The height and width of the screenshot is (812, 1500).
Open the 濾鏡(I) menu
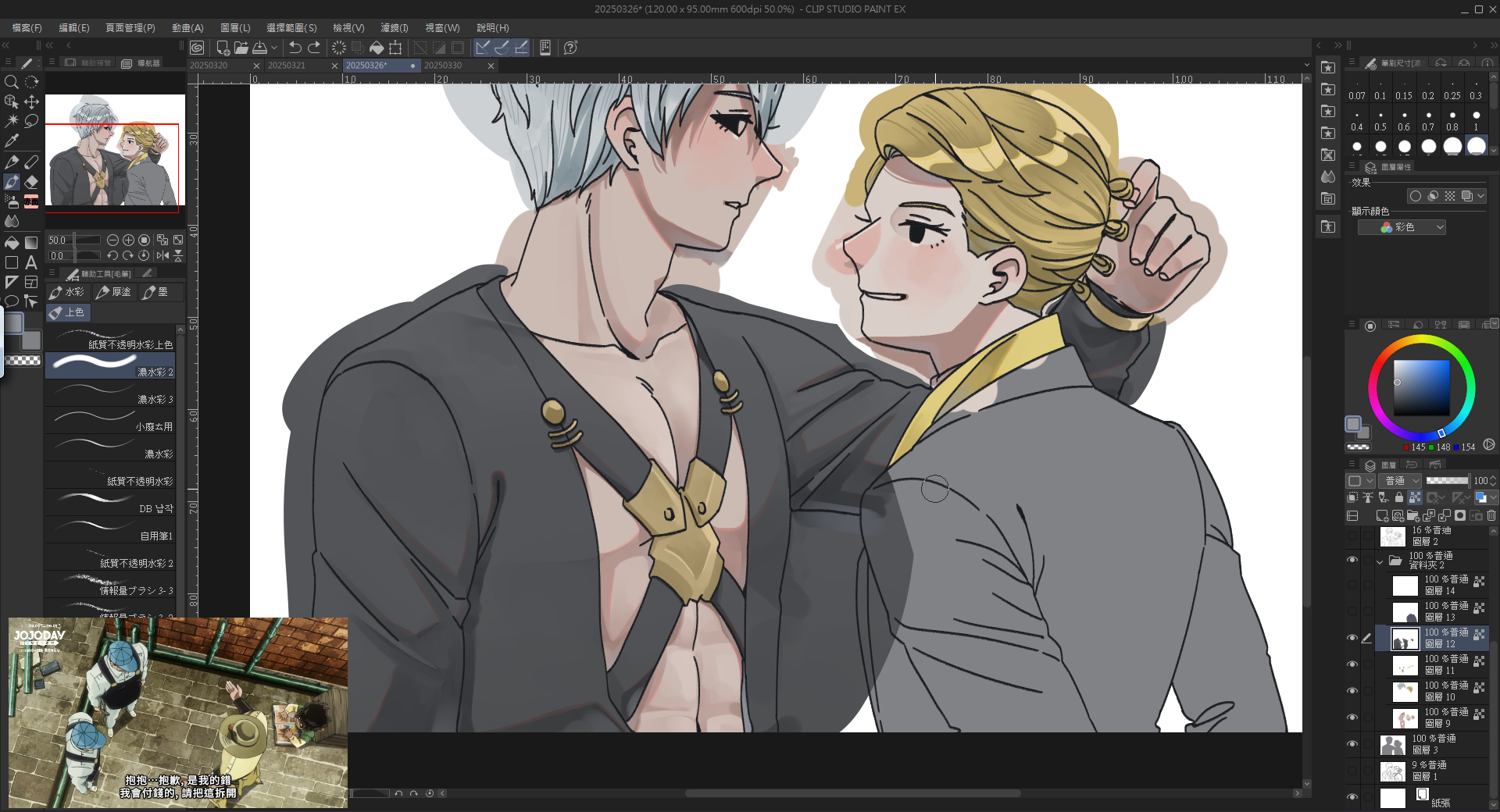(x=395, y=27)
